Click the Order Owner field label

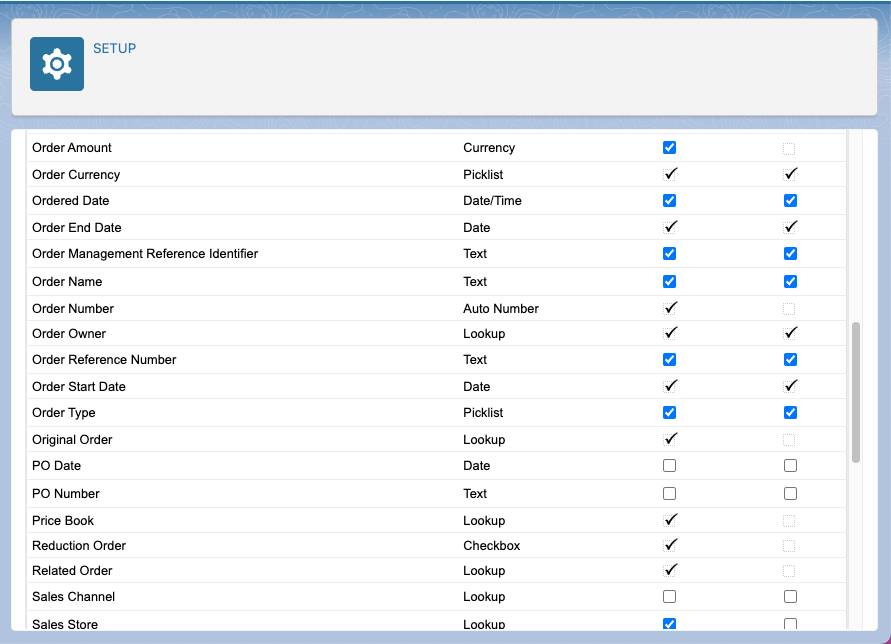[69, 334]
